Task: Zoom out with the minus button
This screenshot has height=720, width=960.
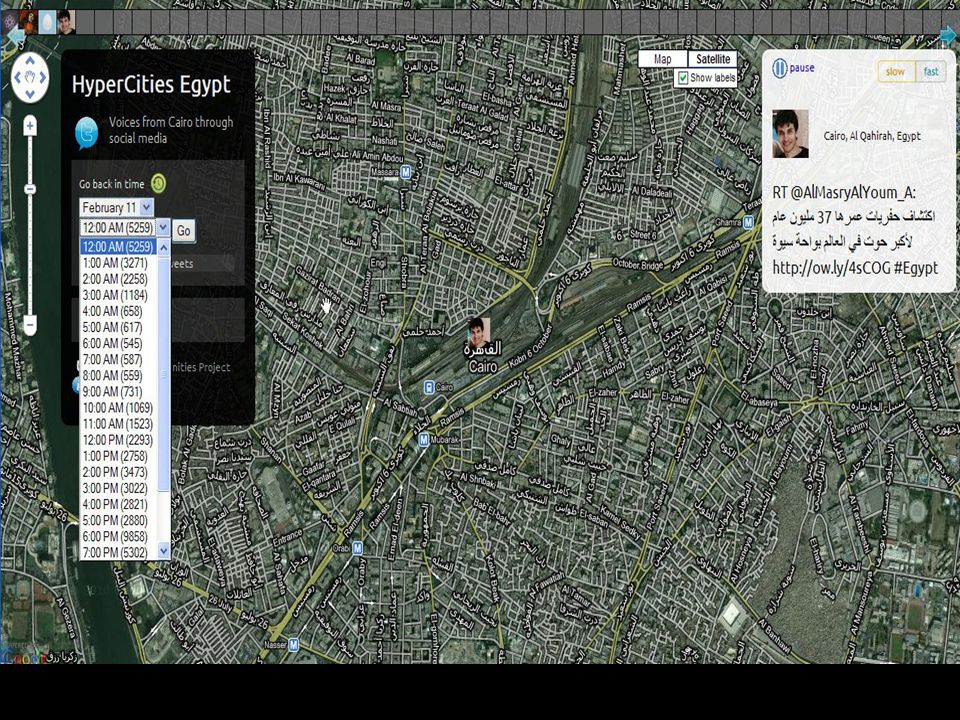Action: [x=30, y=324]
